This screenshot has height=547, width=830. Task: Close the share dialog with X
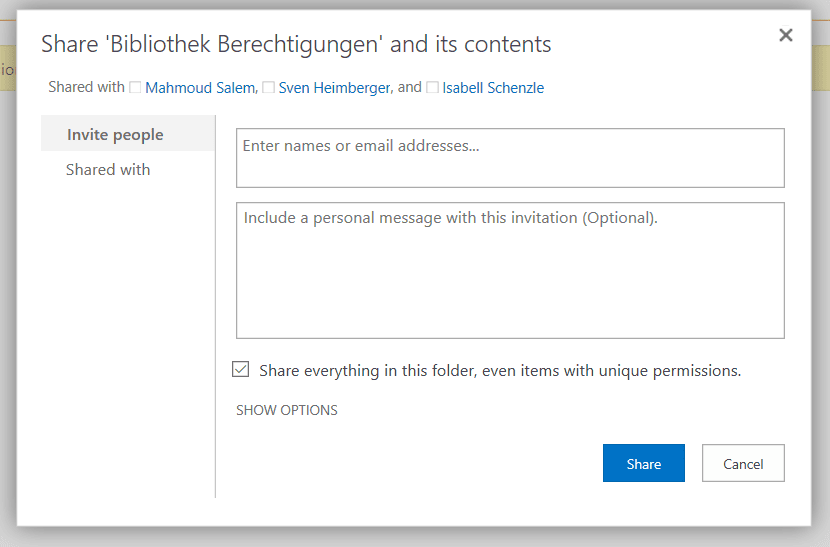[786, 35]
